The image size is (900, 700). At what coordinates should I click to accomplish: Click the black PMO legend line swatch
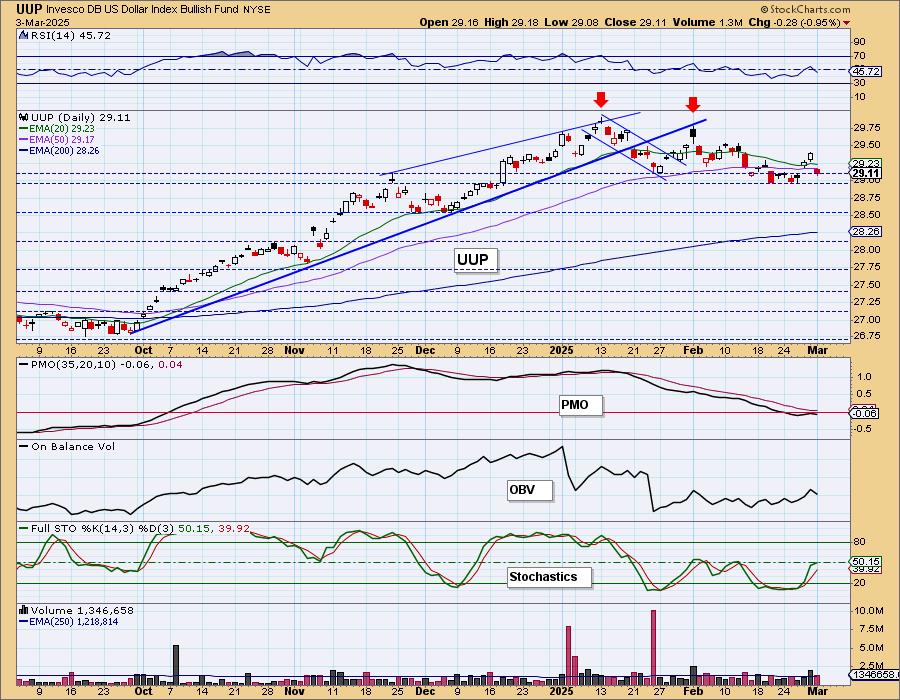tap(24, 364)
